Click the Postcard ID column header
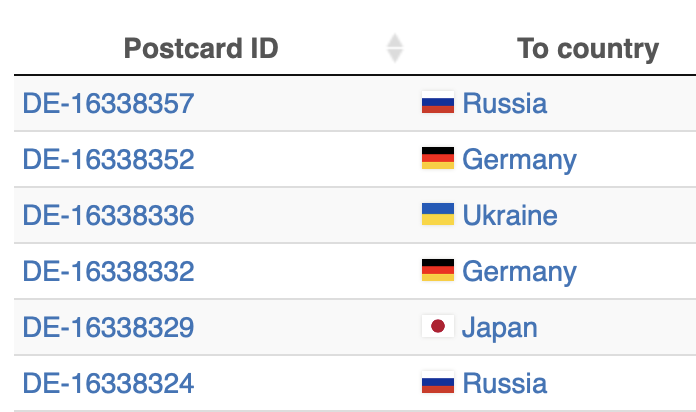Screen dimensions: 696x412 pyautogui.click(x=201, y=48)
